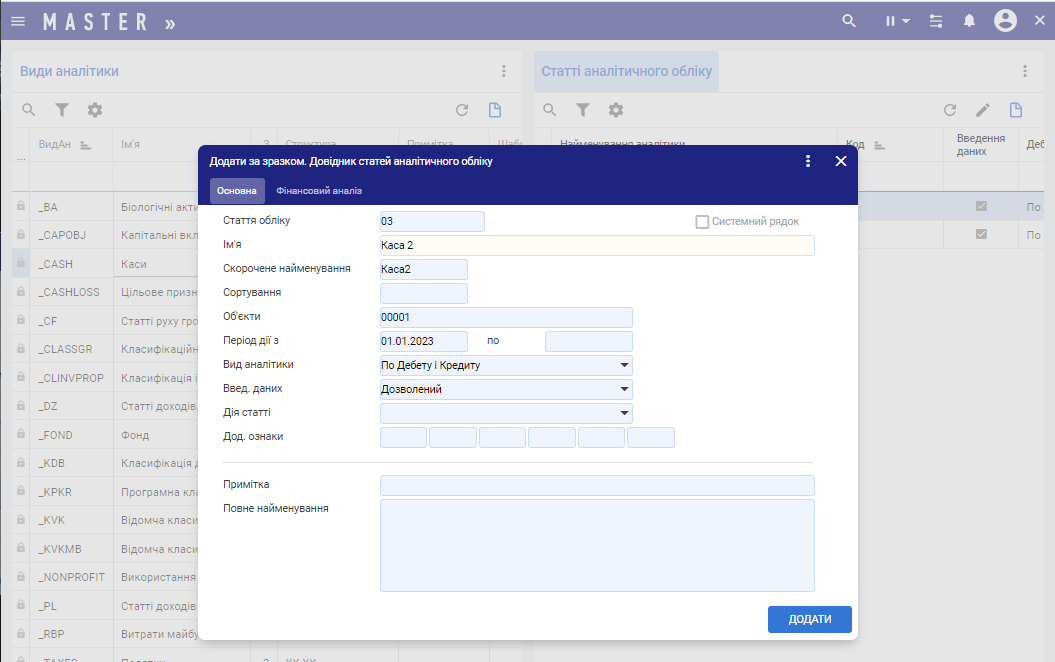Open dialog three-dot options menu
The height and width of the screenshot is (662, 1055).
tap(808, 161)
